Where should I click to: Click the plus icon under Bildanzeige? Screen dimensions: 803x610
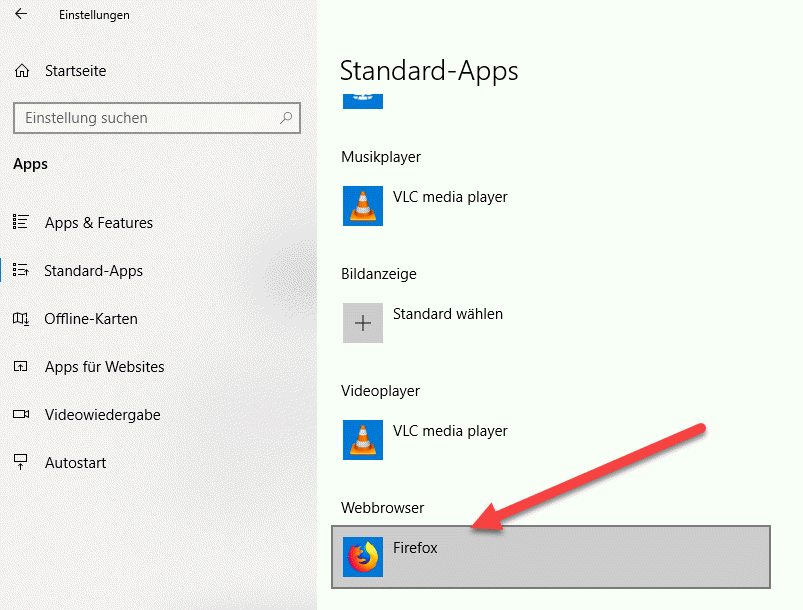[363, 323]
